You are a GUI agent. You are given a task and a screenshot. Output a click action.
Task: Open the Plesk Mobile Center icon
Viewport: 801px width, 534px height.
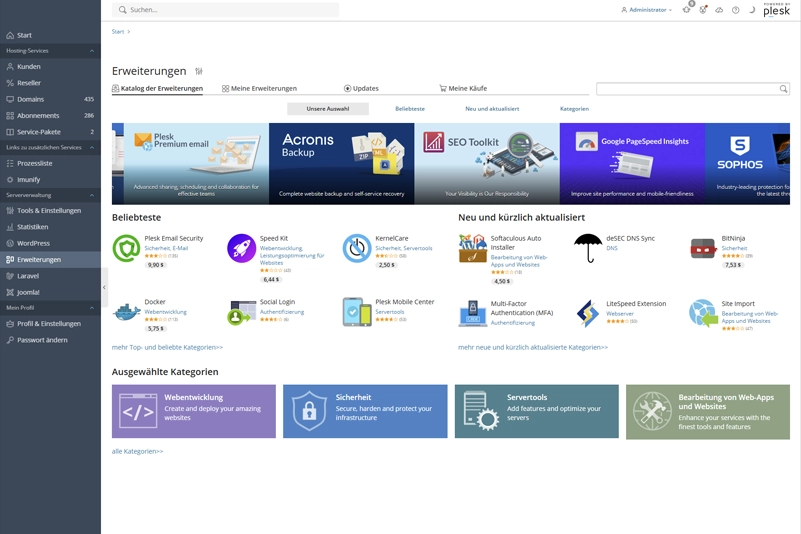pos(357,312)
